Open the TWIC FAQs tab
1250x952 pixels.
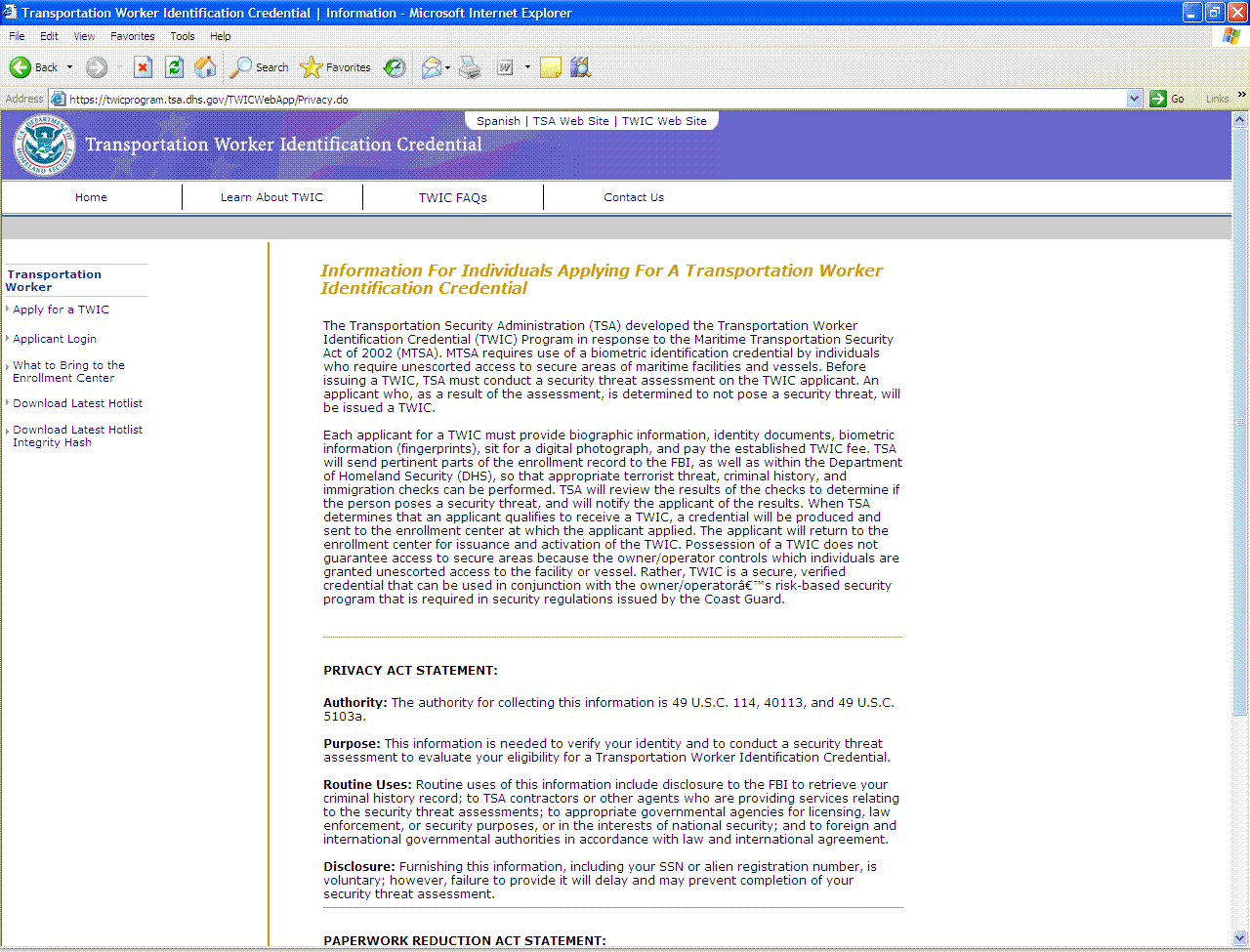pyautogui.click(x=453, y=197)
